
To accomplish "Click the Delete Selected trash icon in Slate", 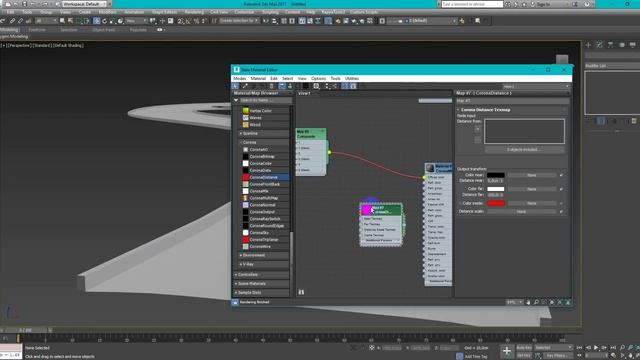I will 271,86.
